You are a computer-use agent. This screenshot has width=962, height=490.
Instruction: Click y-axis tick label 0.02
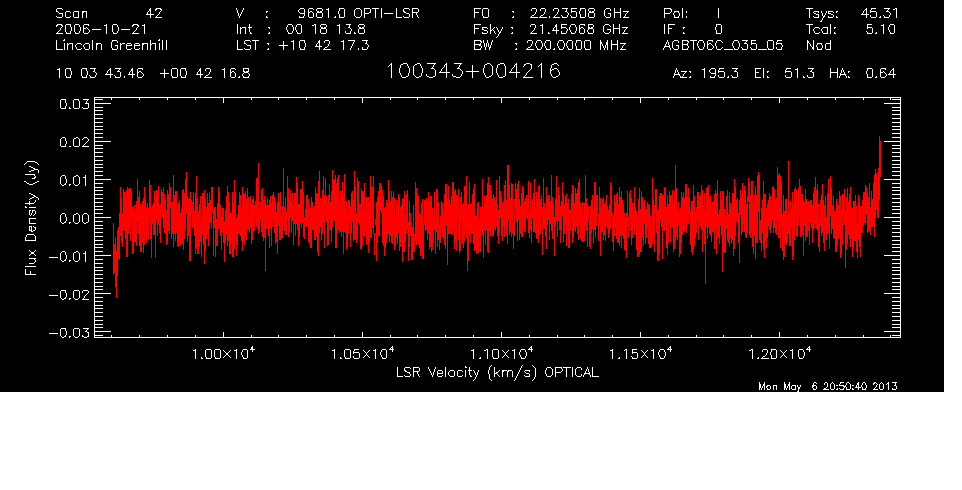click(74, 142)
